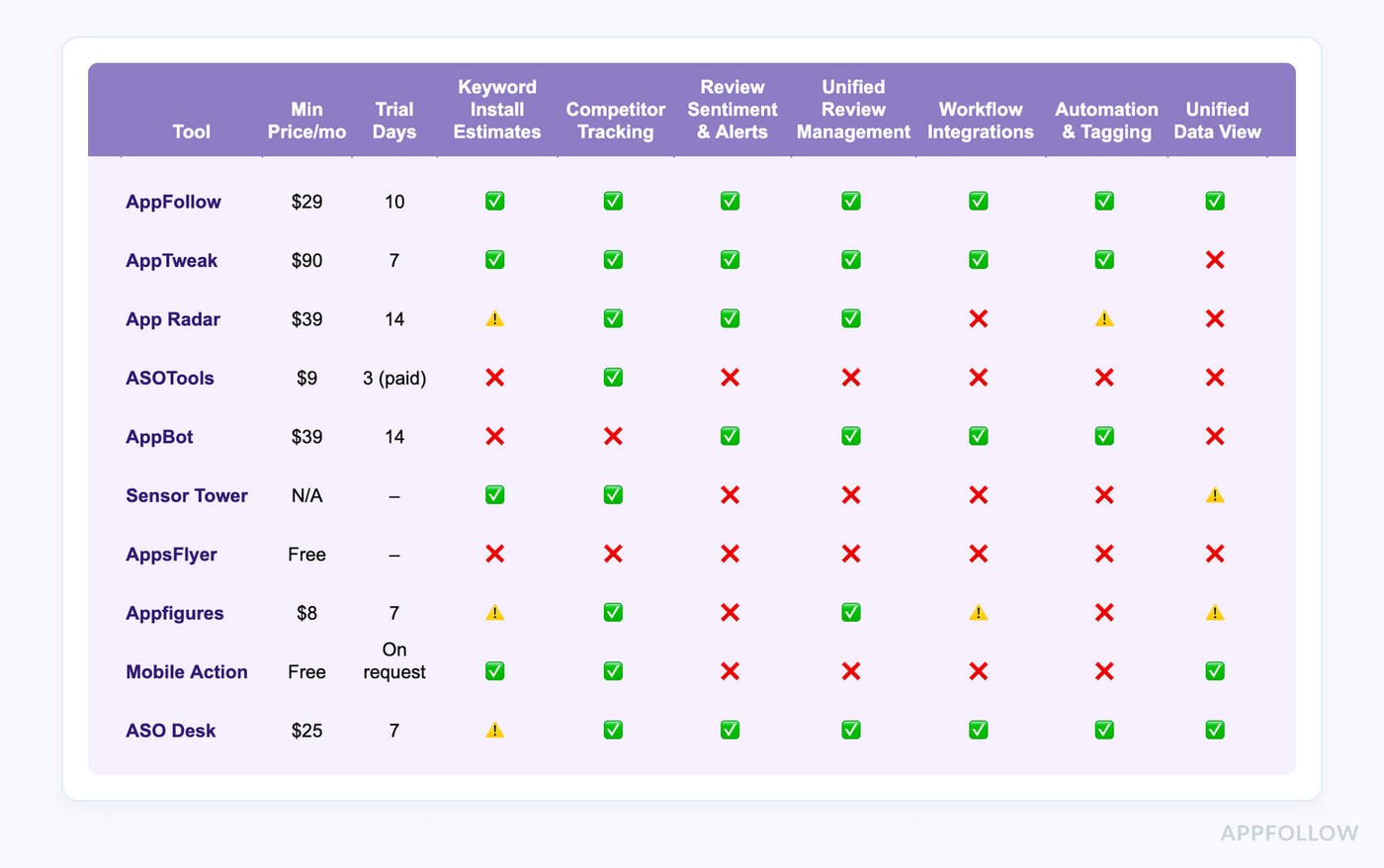Click App Radar's Automation & Tagging warning icon
The height and width of the screenshot is (868, 1384).
pyautogui.click(x=1104, y=319)
